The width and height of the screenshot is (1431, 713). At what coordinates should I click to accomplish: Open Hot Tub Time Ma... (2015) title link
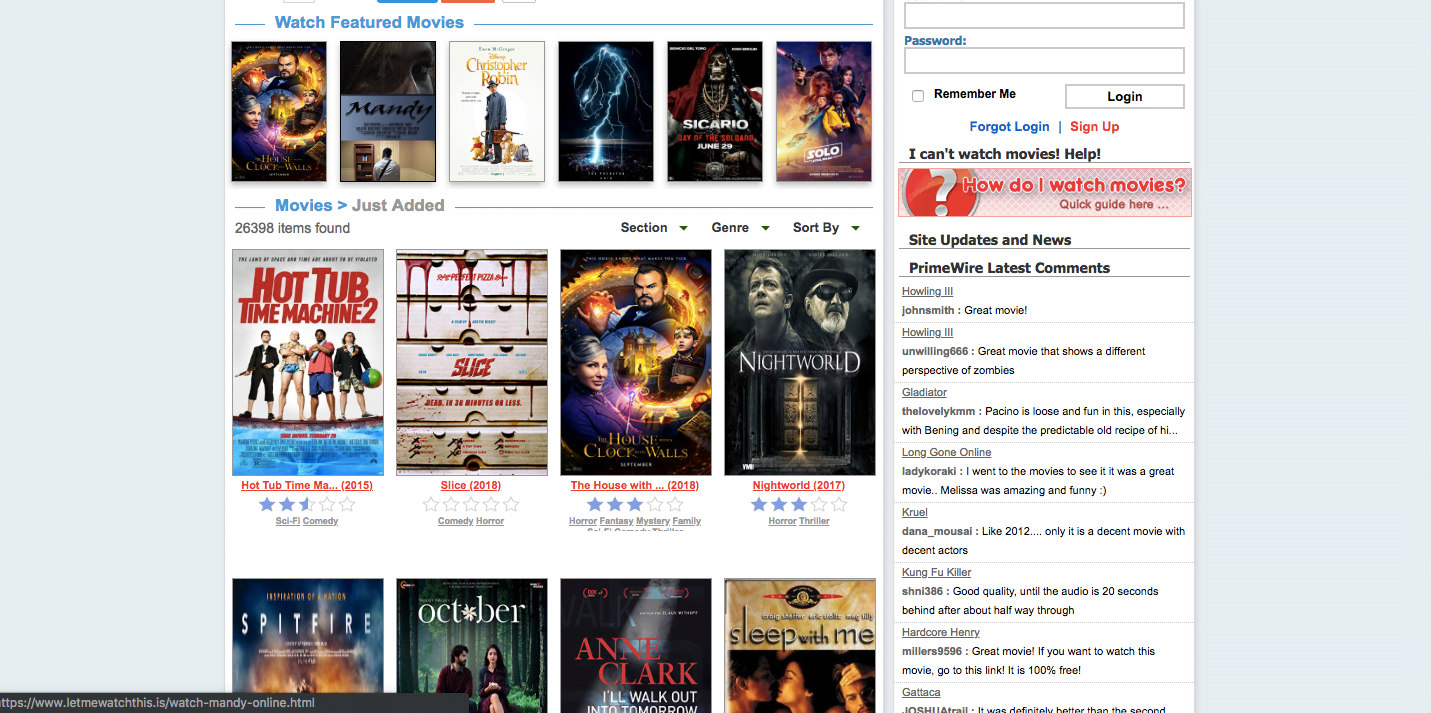pyautogui.click(x=307, y=485)
